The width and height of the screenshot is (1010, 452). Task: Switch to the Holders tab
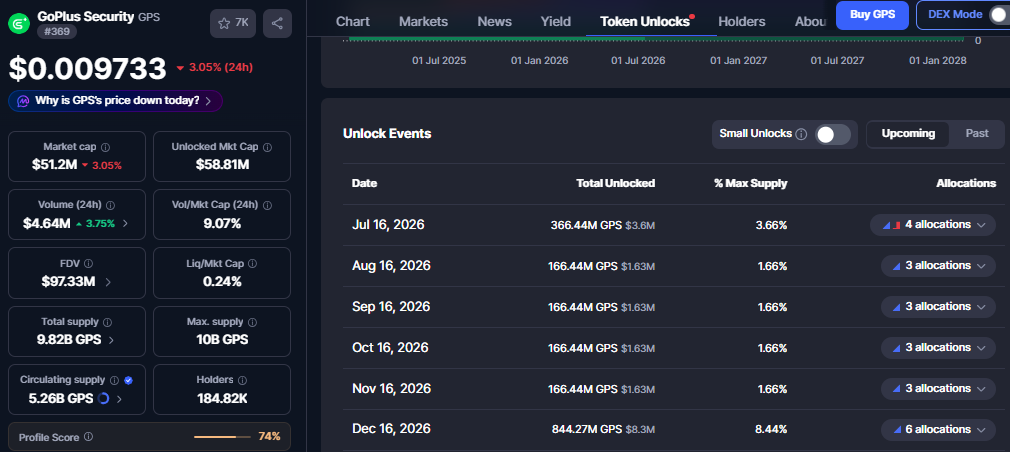pyautogui.click(x=741, y=21)
